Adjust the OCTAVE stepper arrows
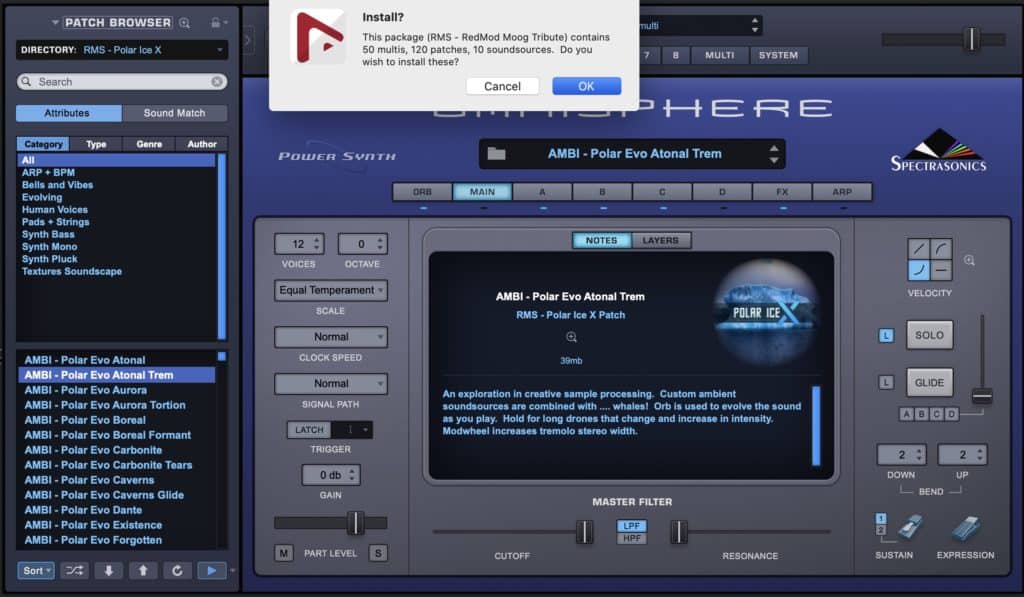The width and height of the screenshot is (1024, 597). point(380,244)
